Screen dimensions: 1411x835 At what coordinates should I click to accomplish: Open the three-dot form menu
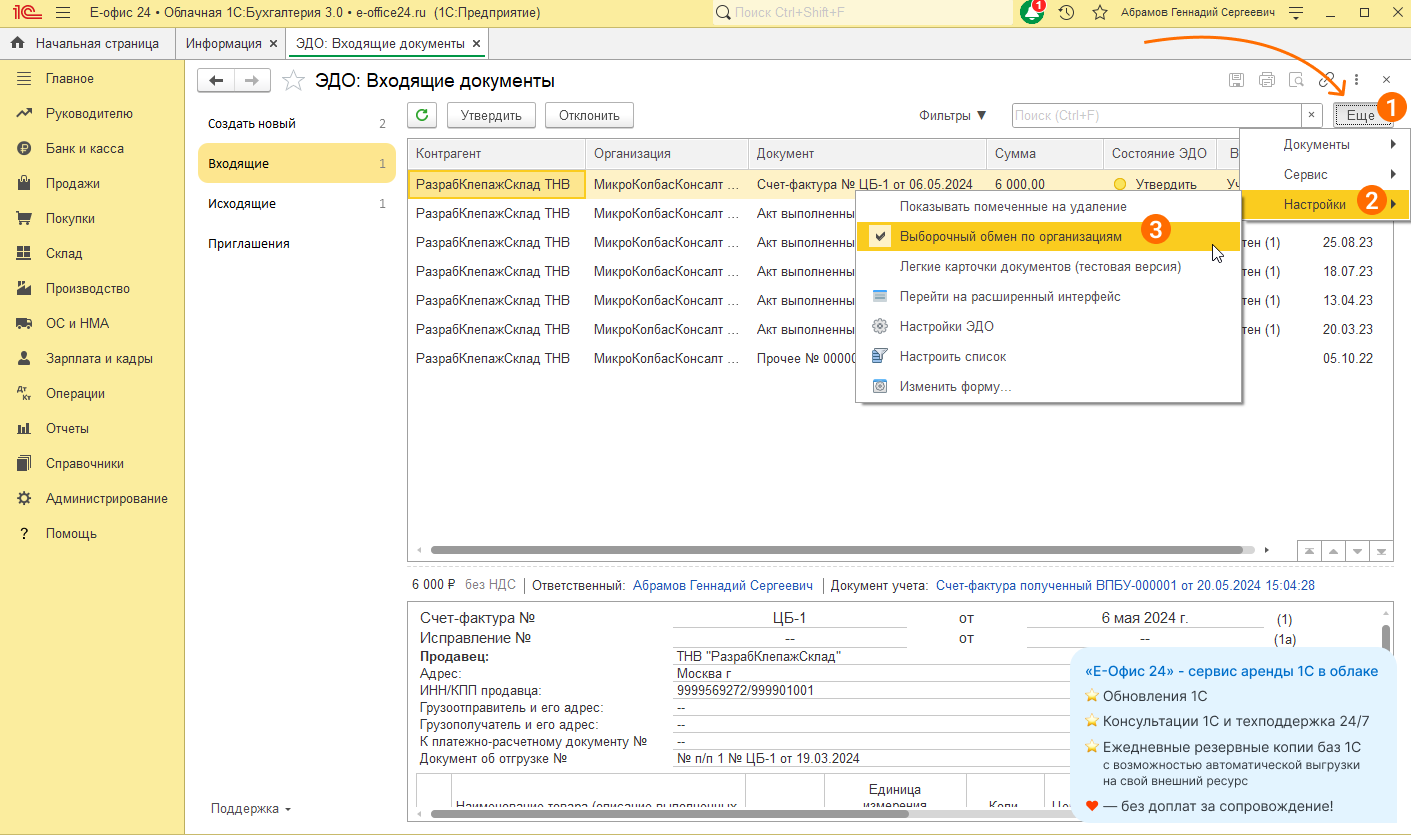(x=1357, y=80)
